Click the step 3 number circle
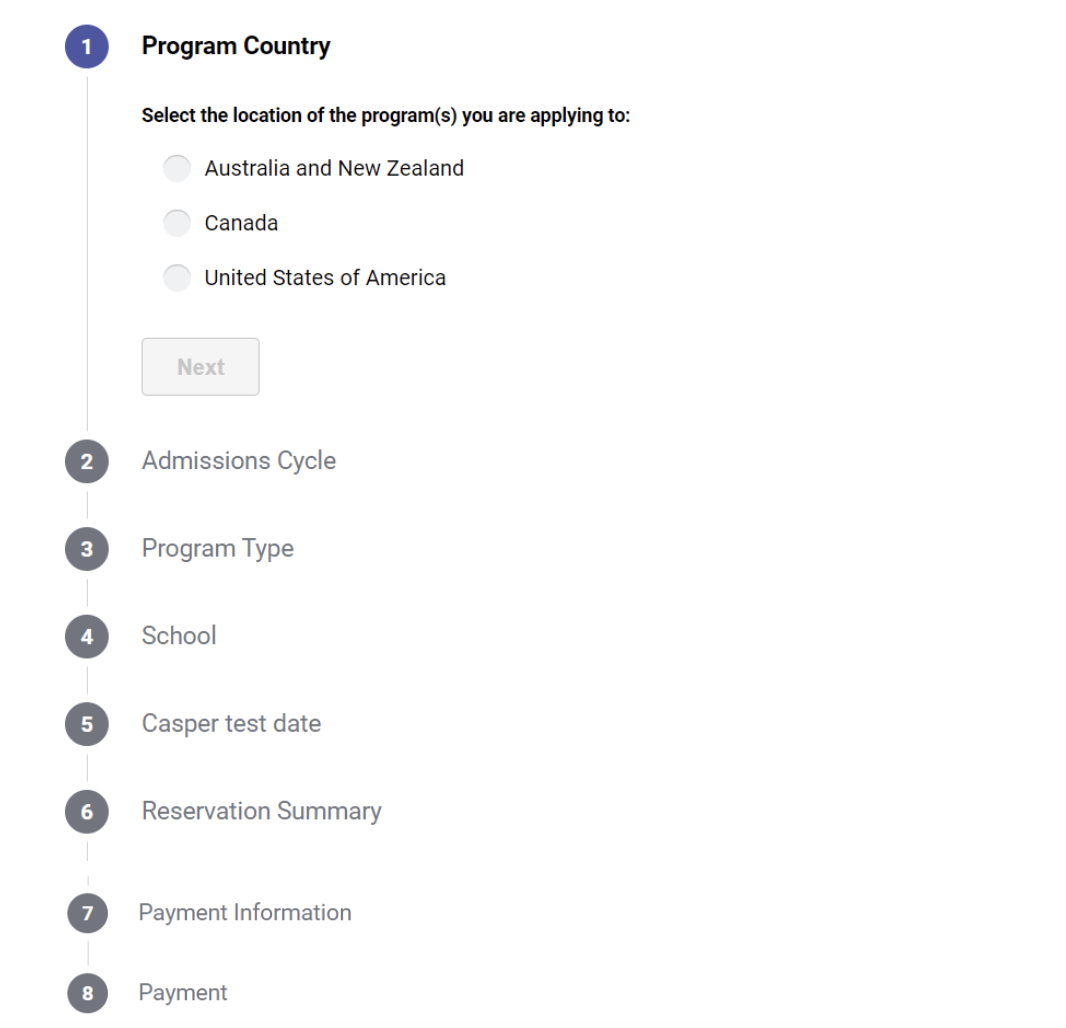 coord(87,549)
